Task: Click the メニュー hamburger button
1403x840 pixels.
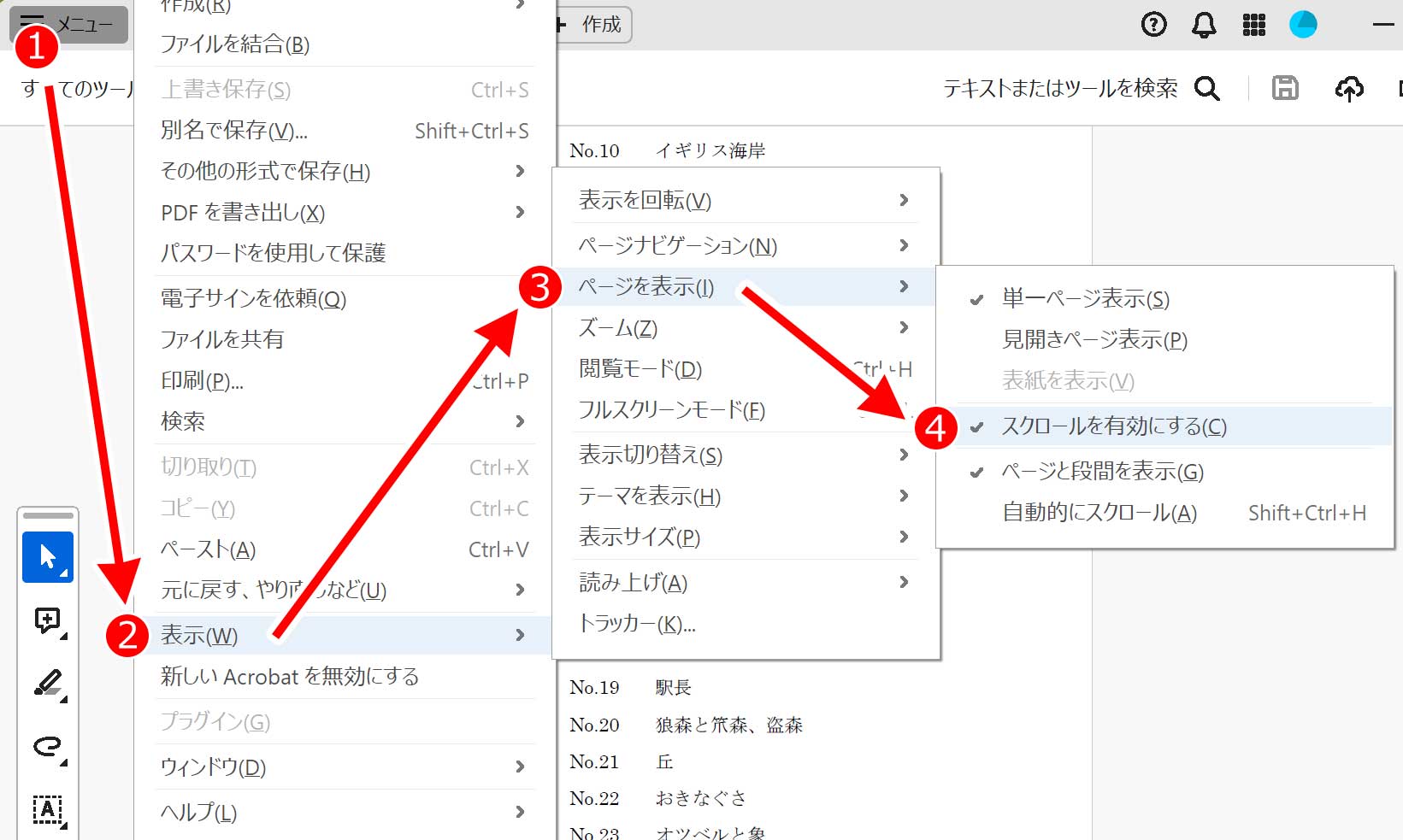Action: pyautogui.click(x=68, y=24)
